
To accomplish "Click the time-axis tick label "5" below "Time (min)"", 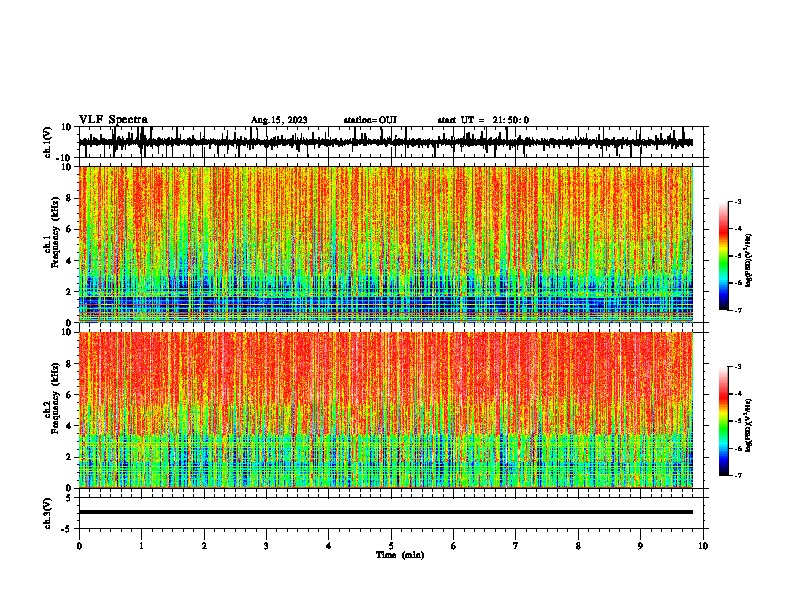I will tap(391, 546).
